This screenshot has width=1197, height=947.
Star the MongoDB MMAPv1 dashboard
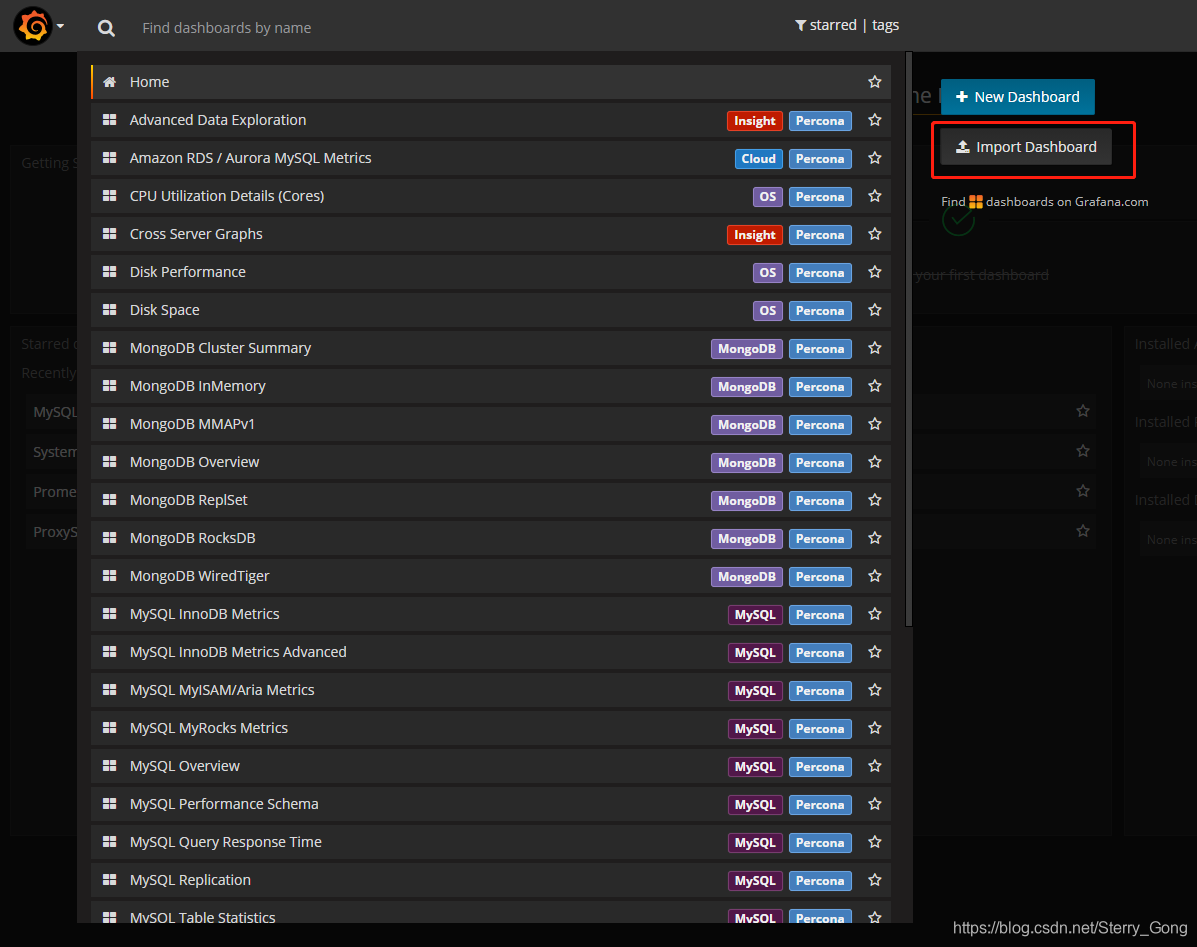pos(875,424)
